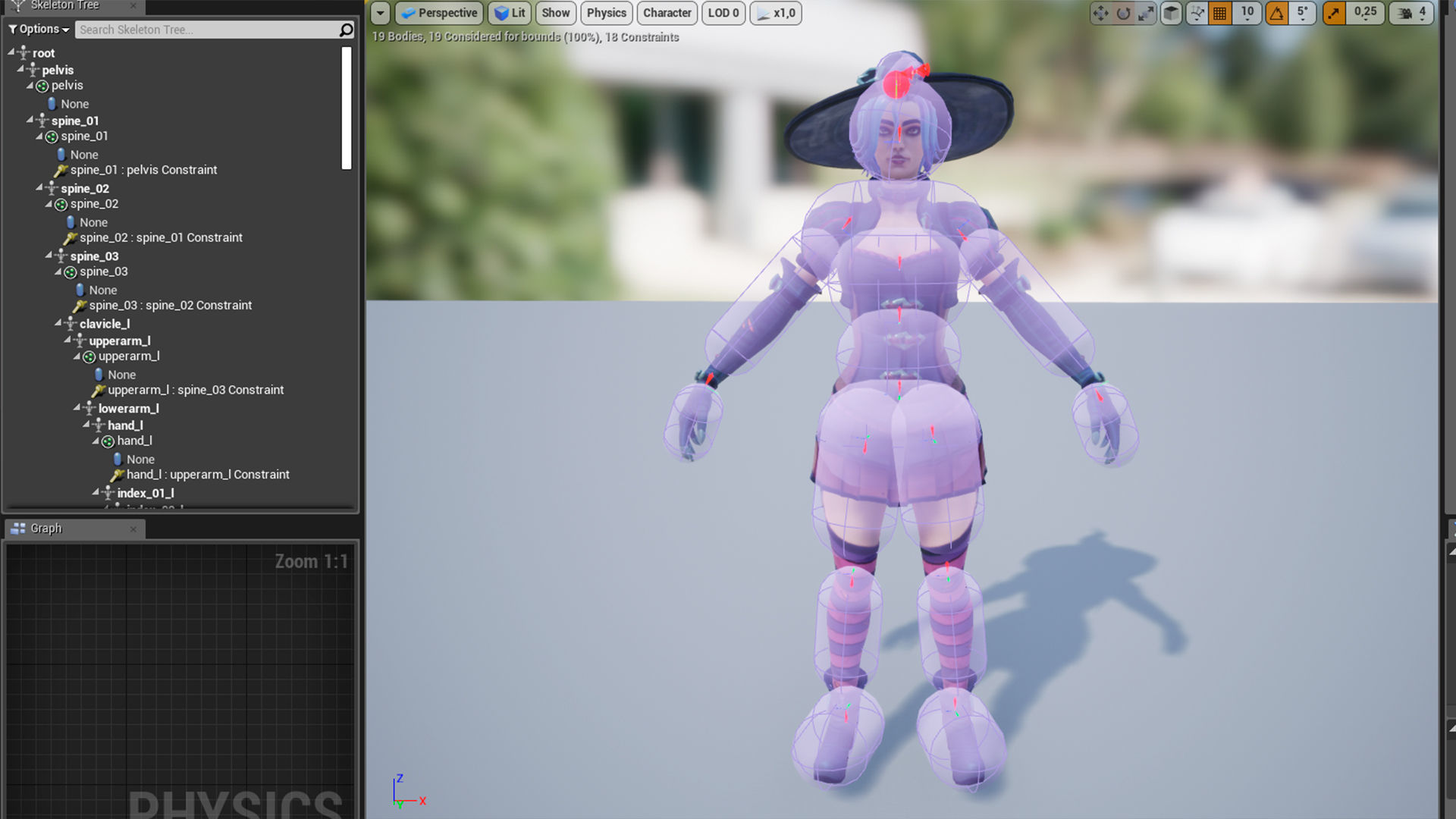Toggle rotation angle snapping
This screenshot has height=819, width=1456.
pos(1277,13)
